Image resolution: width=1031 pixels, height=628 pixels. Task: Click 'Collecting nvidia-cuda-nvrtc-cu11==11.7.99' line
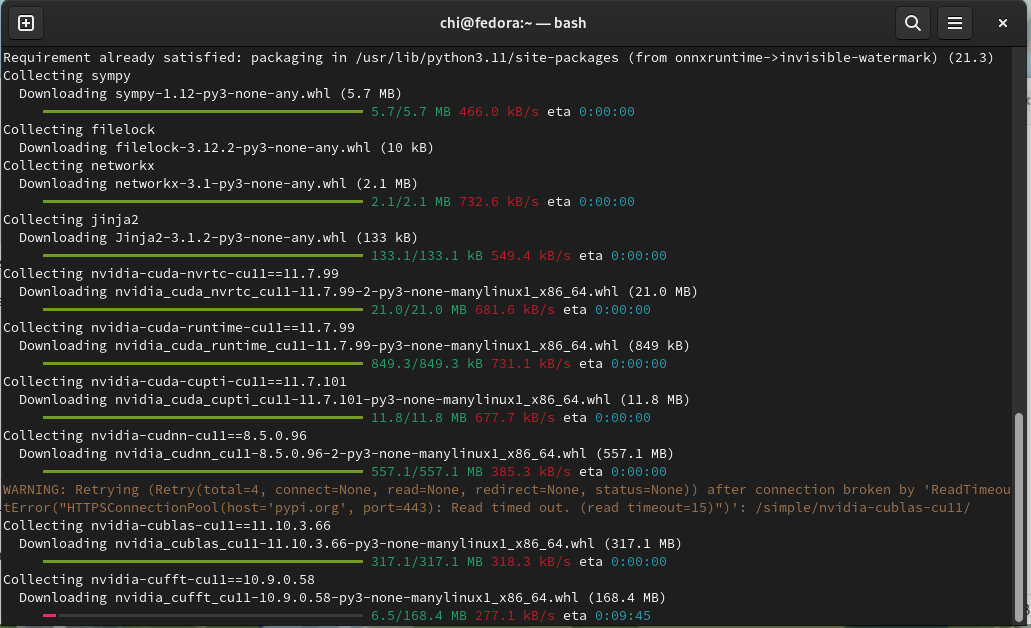pos(171,274)
